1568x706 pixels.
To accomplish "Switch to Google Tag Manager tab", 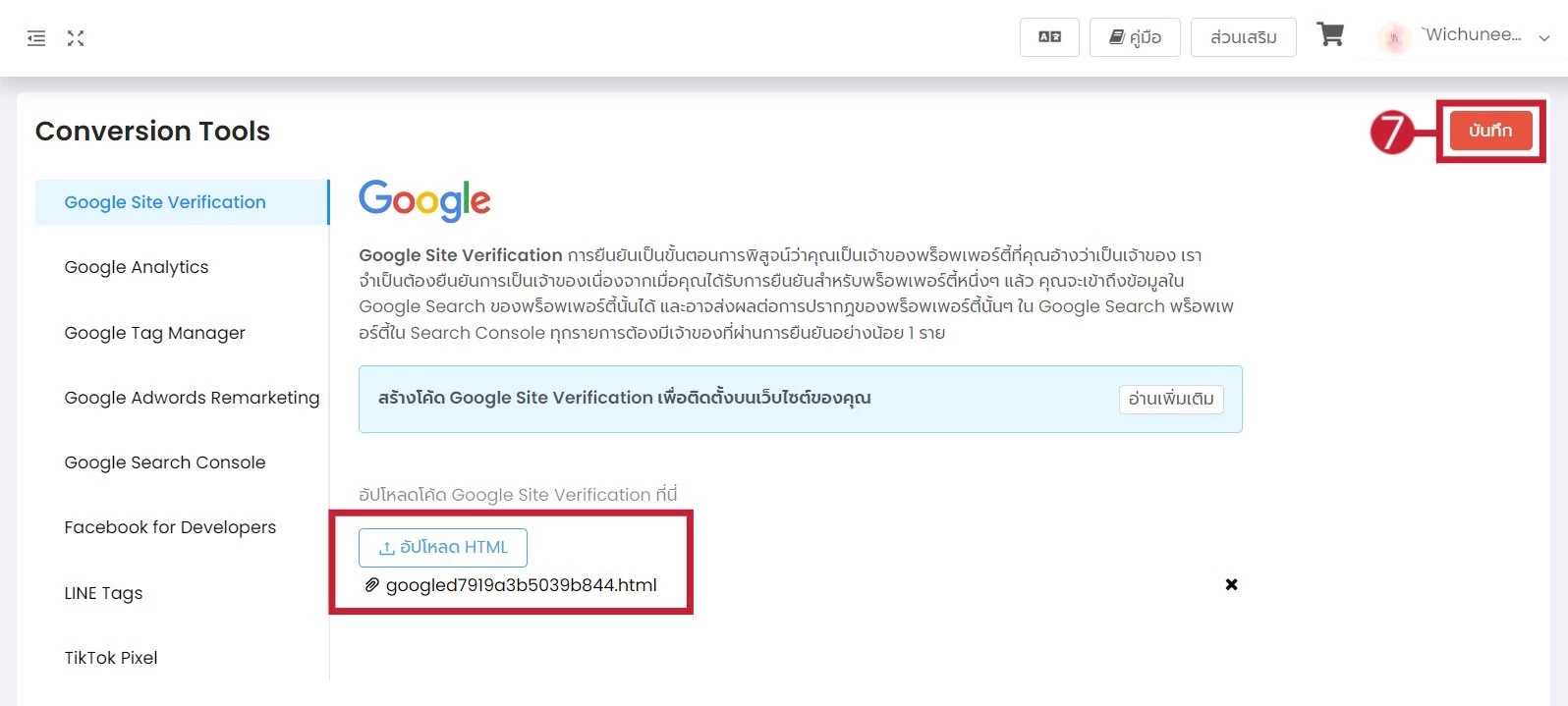I will (x=182, y=333).
